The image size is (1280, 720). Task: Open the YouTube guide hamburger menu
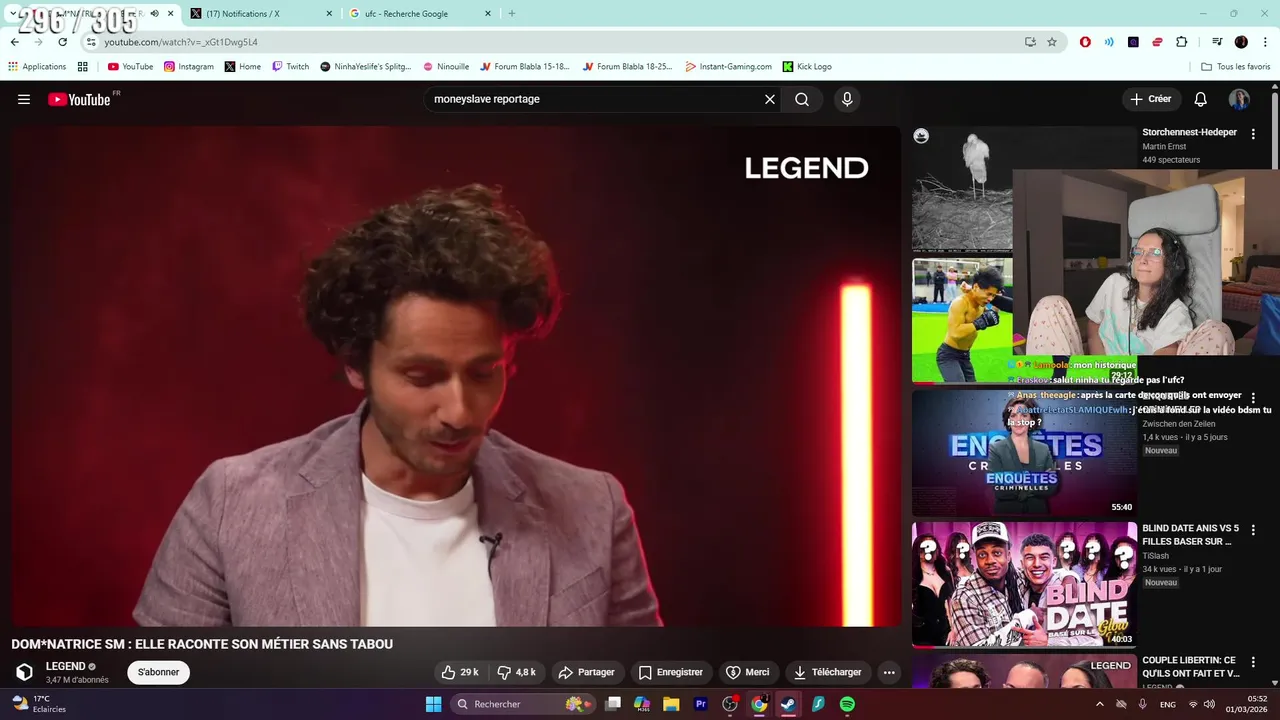pyautogui.click(x=24, y=99)
